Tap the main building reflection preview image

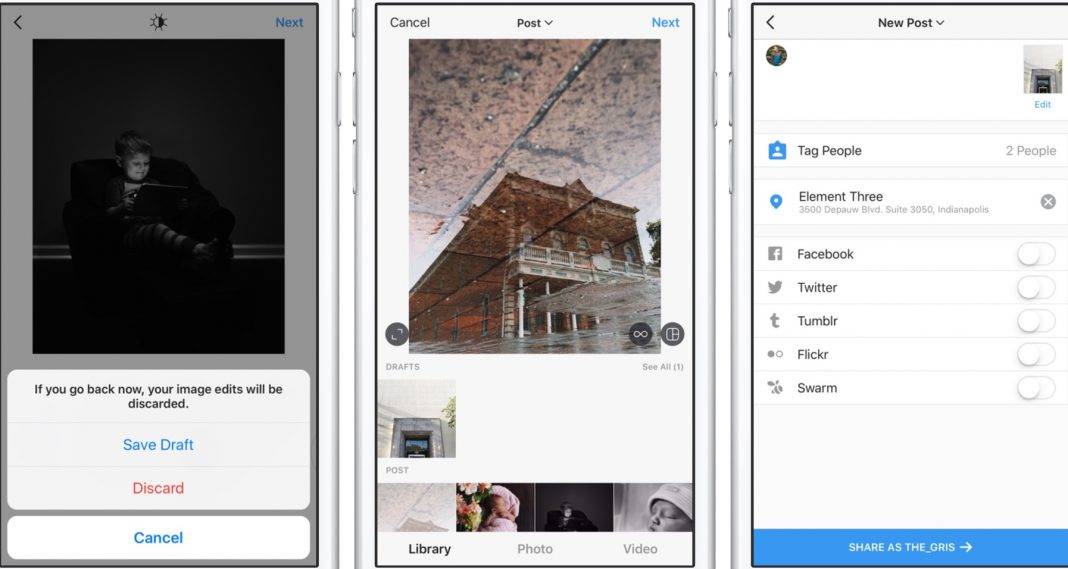(535, 196)
